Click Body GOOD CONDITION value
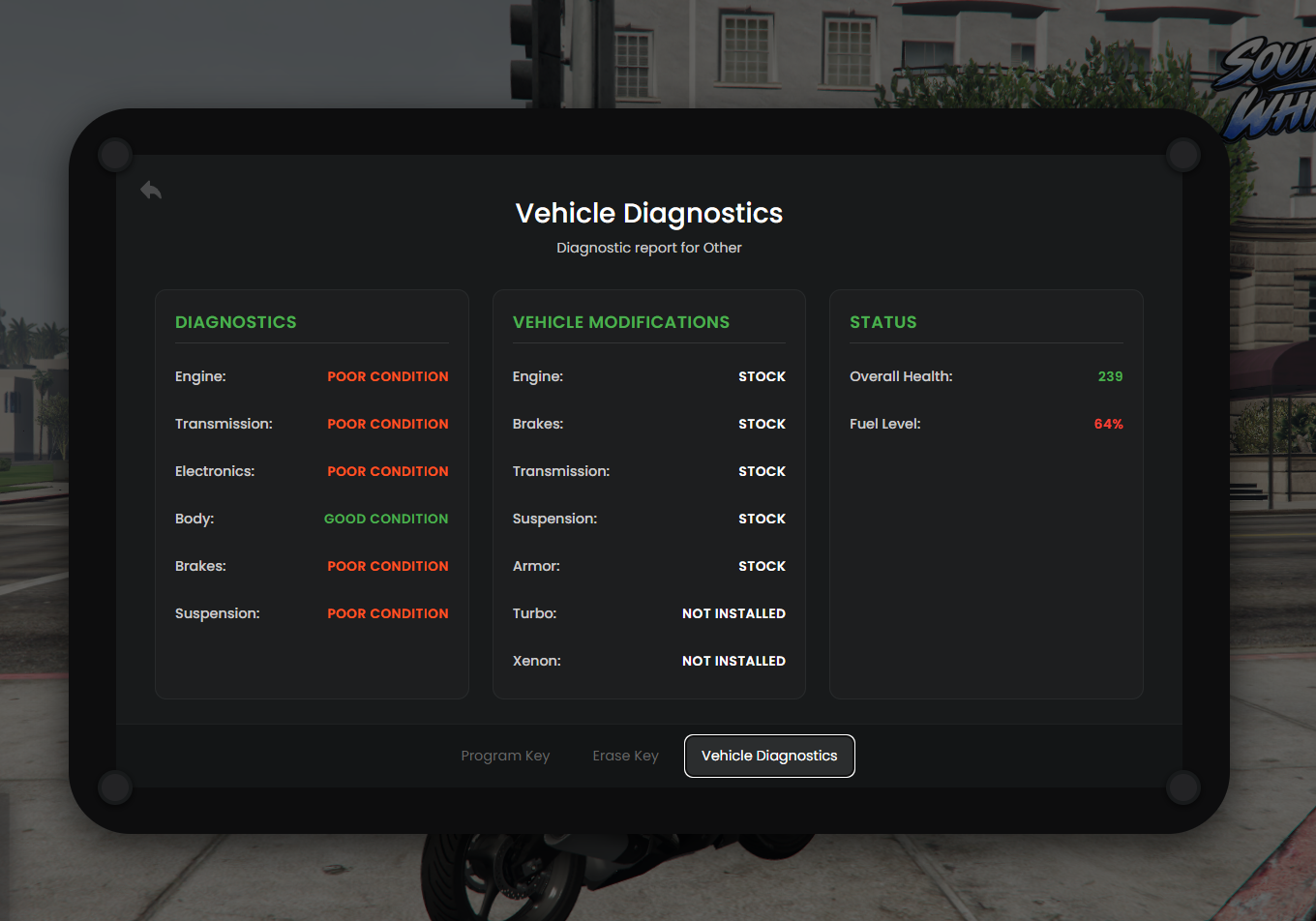The height and width of the screenshot is (921, 1316). pyautogui.click(x=386, y=519)
